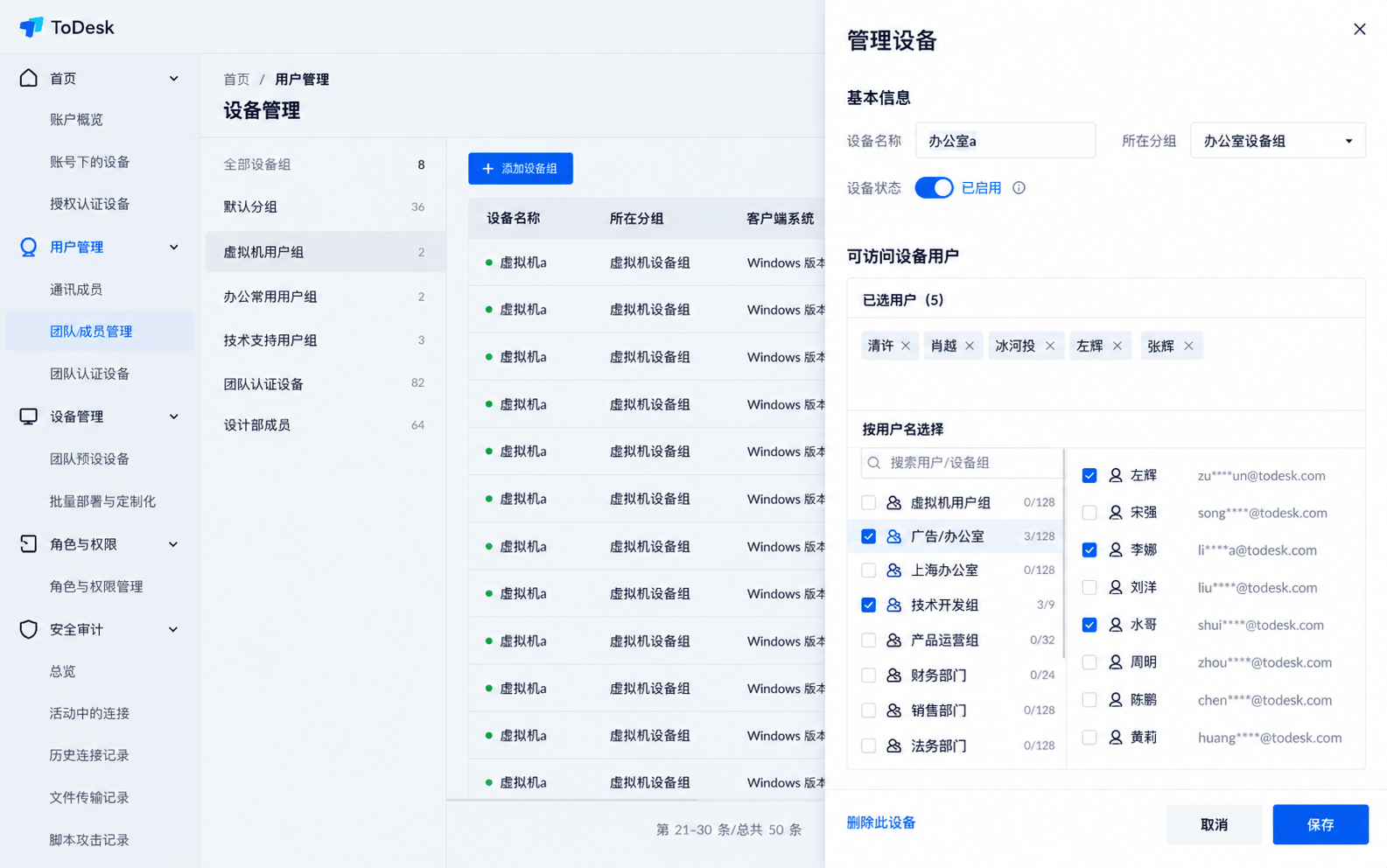This screenshot has width=1387, height=868.
Task: Click the ToDesk logo icon
Action: coord(32,27)
